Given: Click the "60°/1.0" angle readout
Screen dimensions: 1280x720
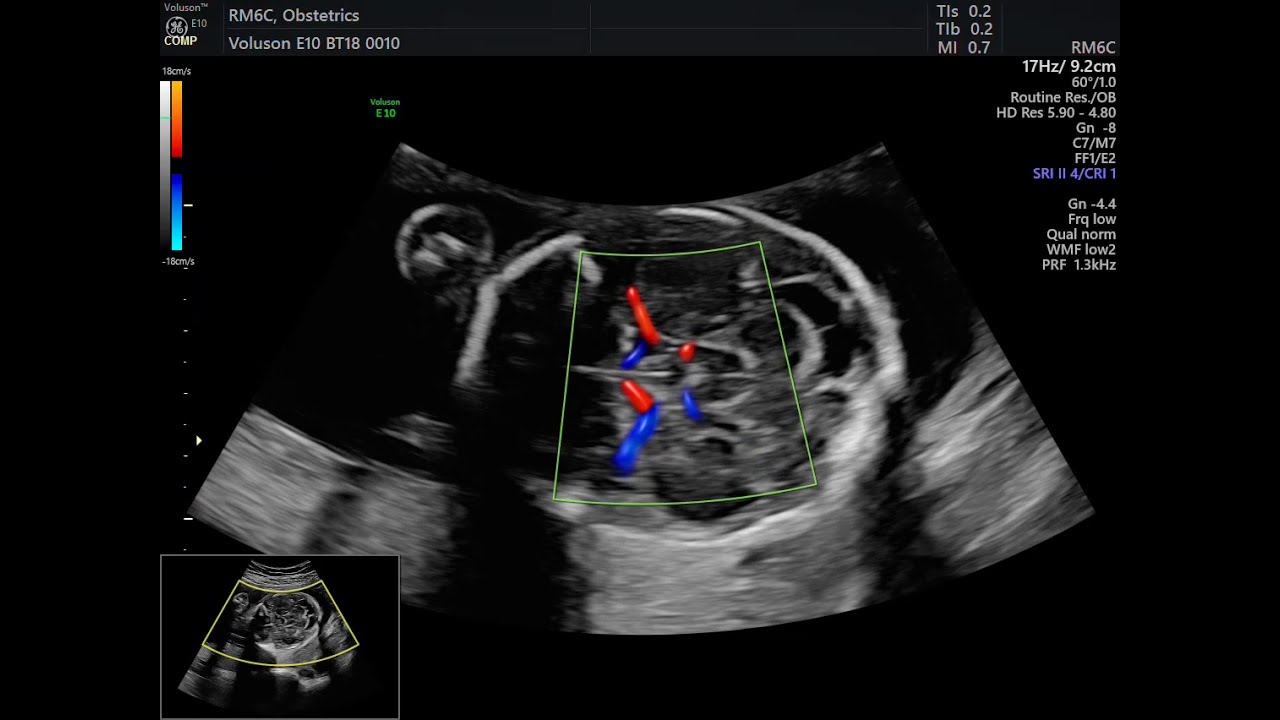Looking at the screenshot, I should click(1093, 82).
